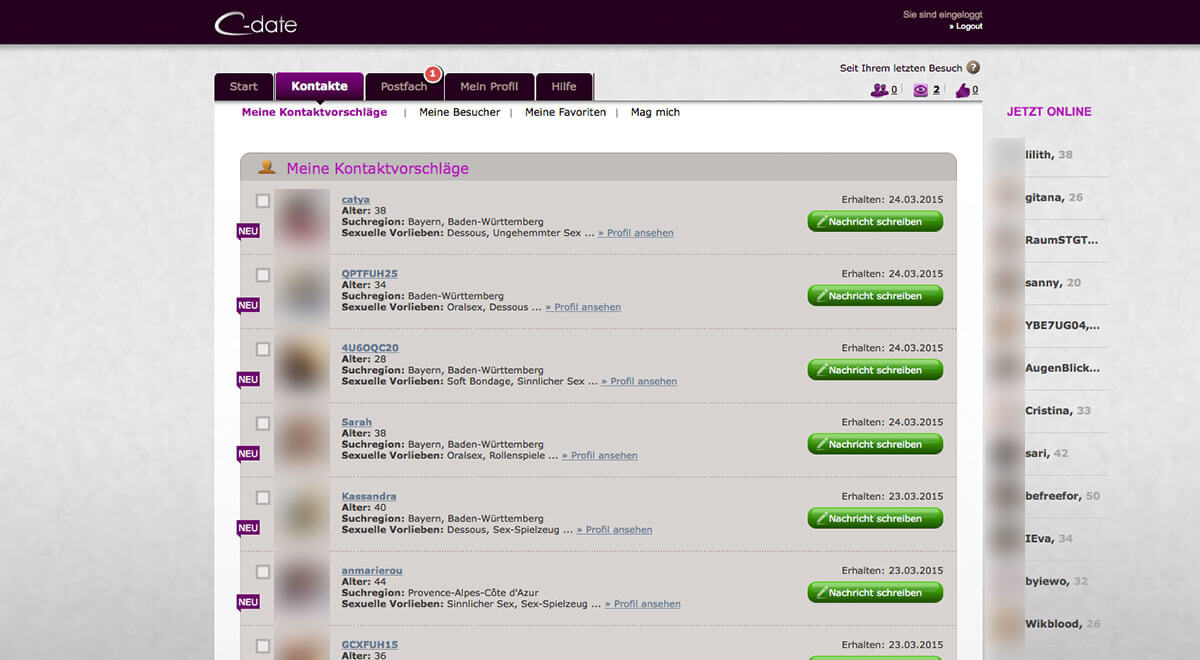Click the person icon beside Meine Kontaktvorschläge heading
The width and height of the screenshot is (1200, 660).
pos(267,168)
